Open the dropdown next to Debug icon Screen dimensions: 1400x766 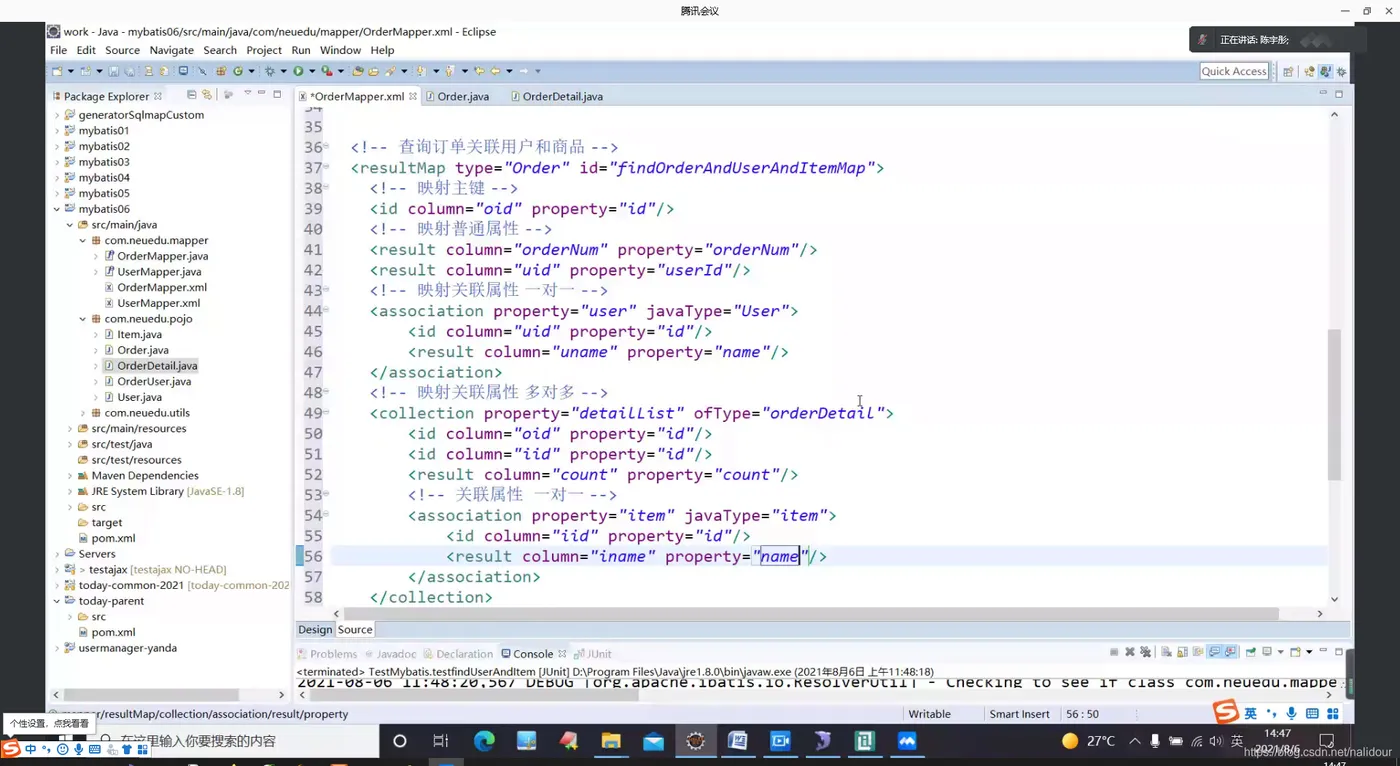pos(283,71)
